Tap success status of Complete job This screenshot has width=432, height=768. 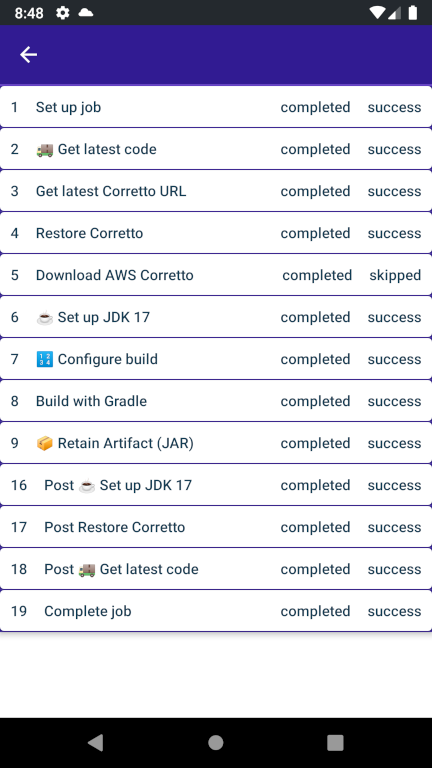(394, 611)
